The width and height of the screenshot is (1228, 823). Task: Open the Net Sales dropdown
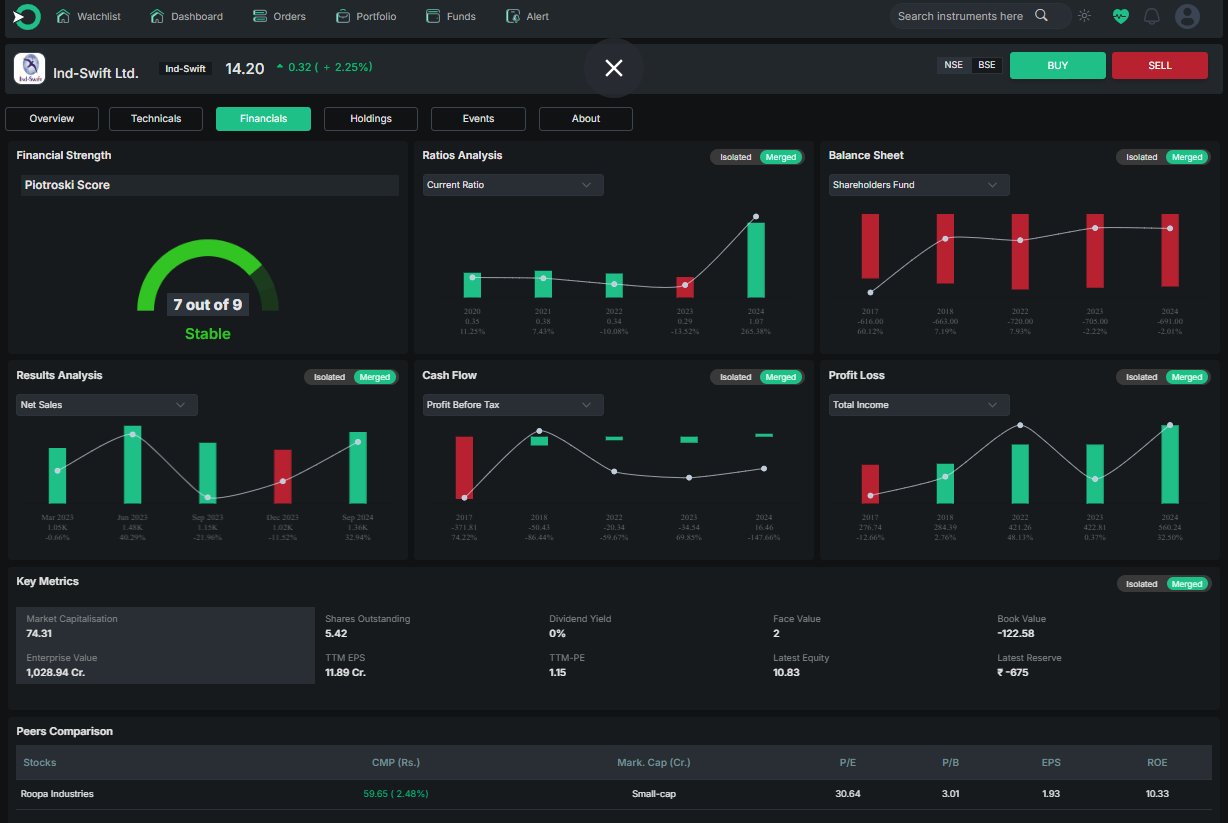[x=107, y=405]
